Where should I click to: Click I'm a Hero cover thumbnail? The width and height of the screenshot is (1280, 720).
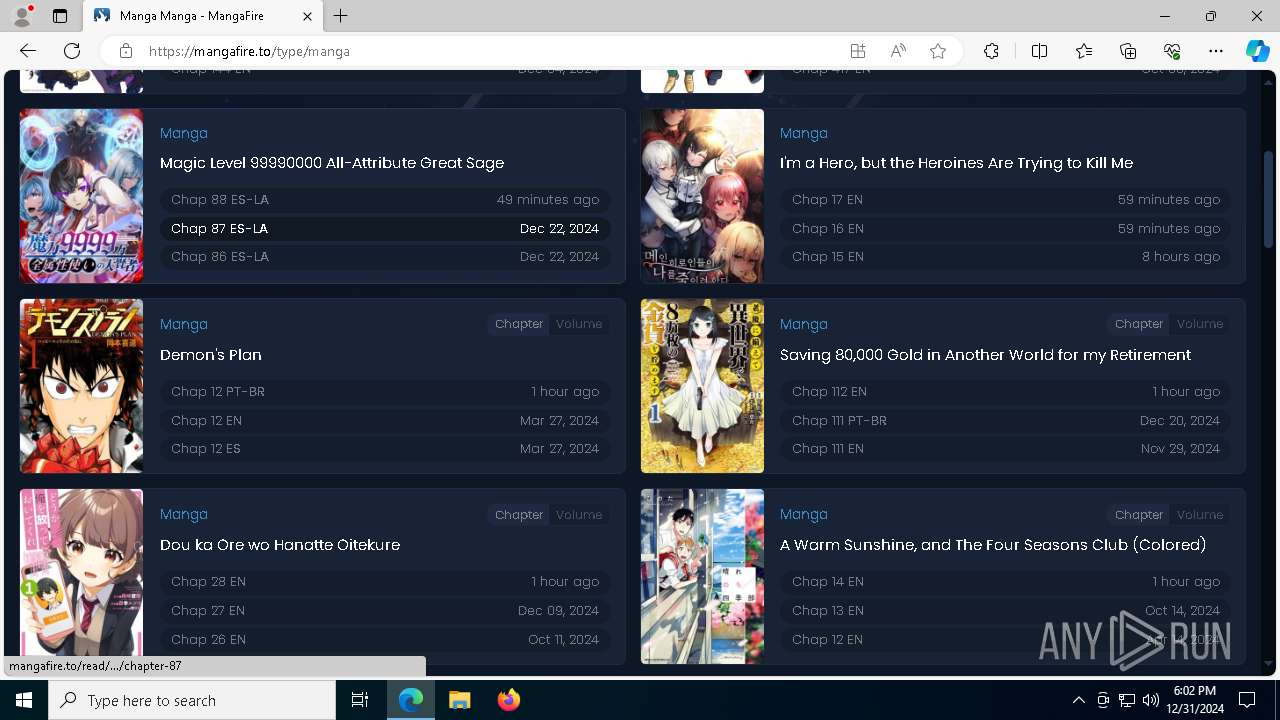pos(702,196)
